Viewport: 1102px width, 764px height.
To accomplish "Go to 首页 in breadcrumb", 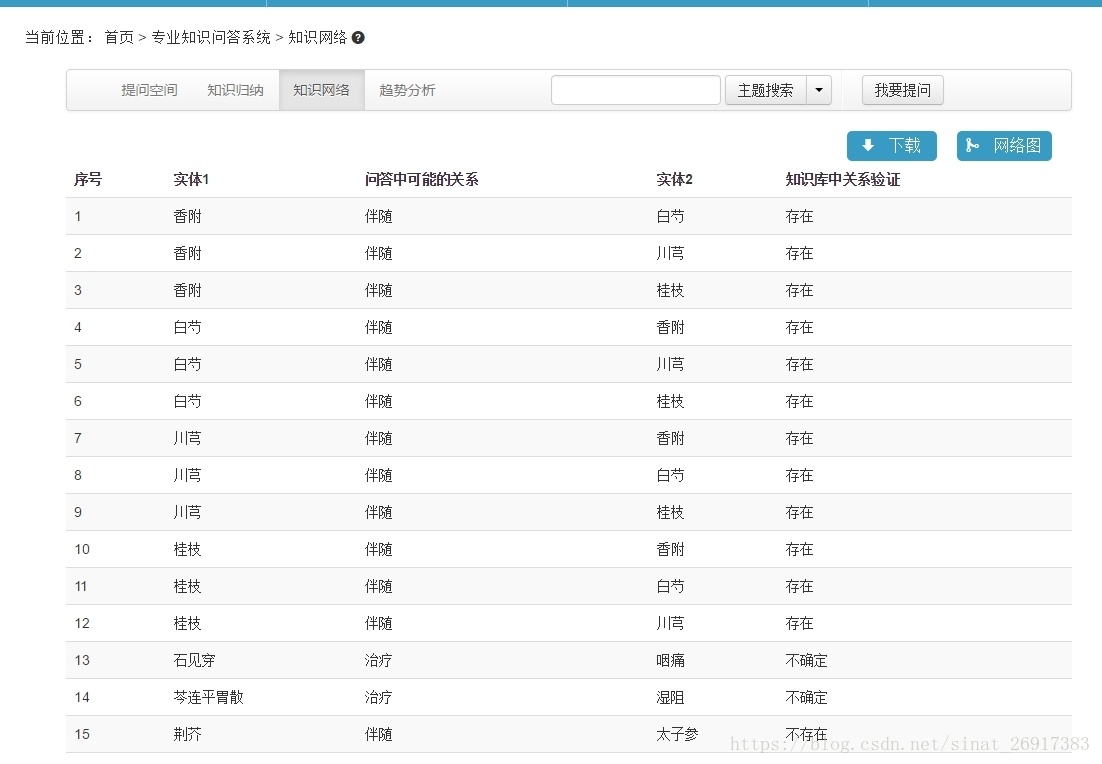I will coord(119,37).
